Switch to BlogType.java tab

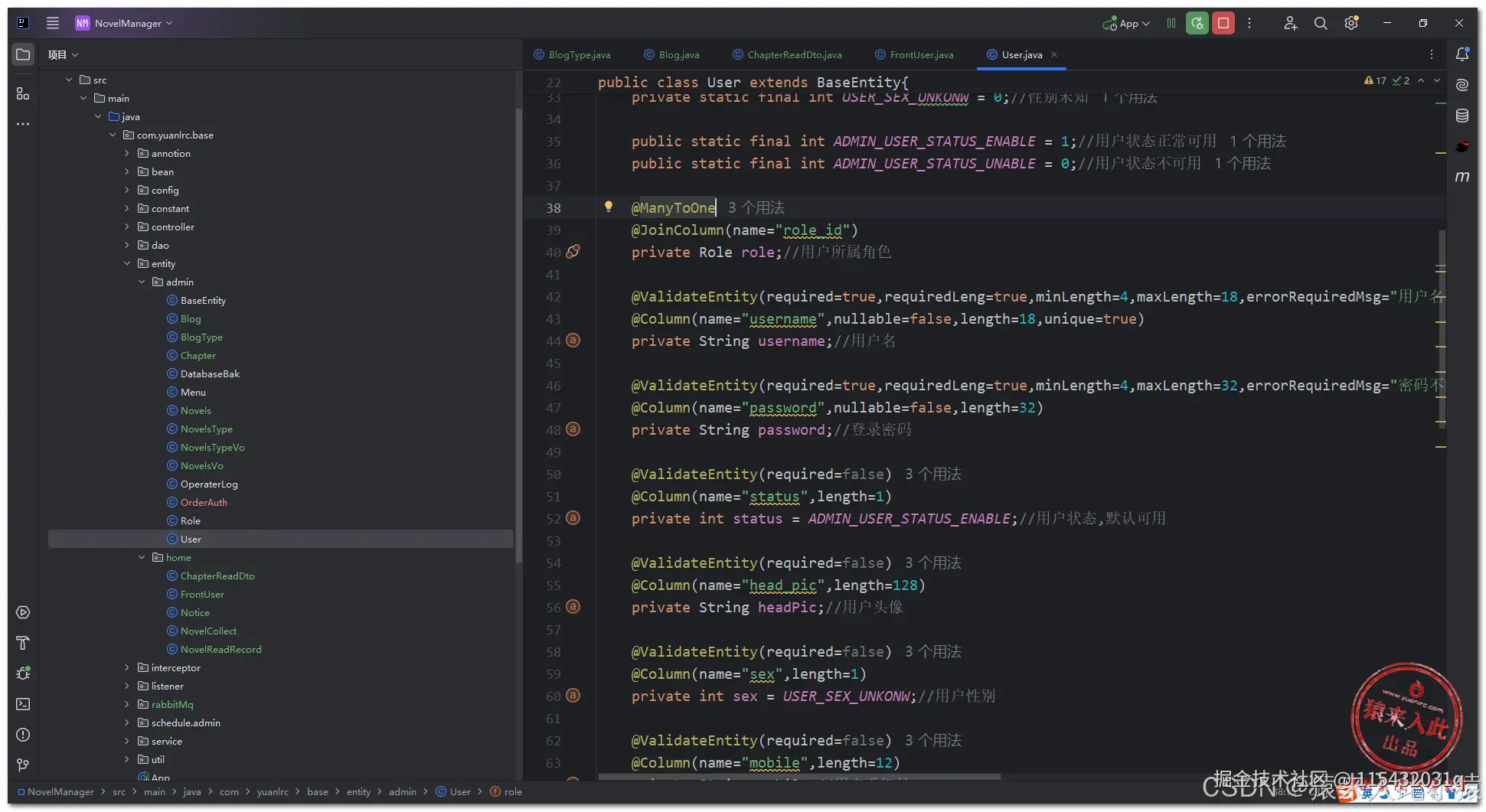coord(572,54)
